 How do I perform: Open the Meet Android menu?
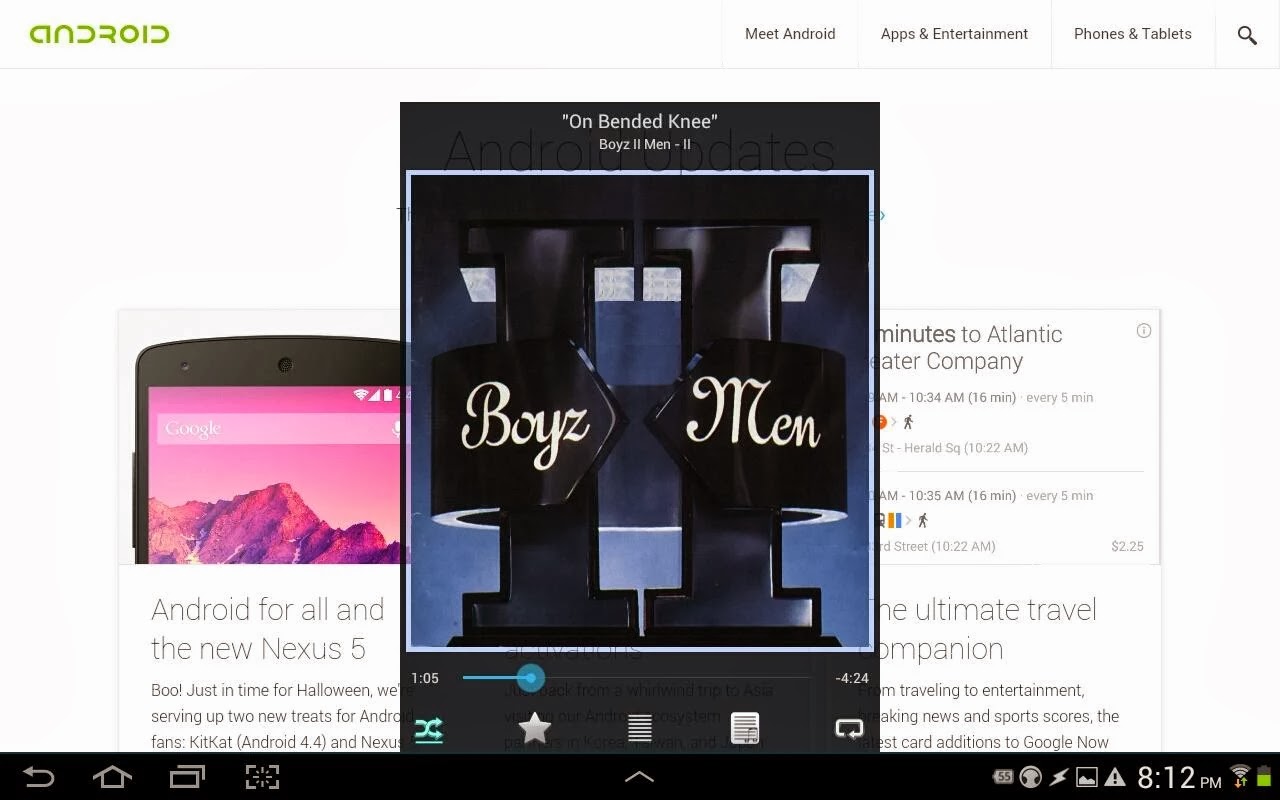[790, 34]
